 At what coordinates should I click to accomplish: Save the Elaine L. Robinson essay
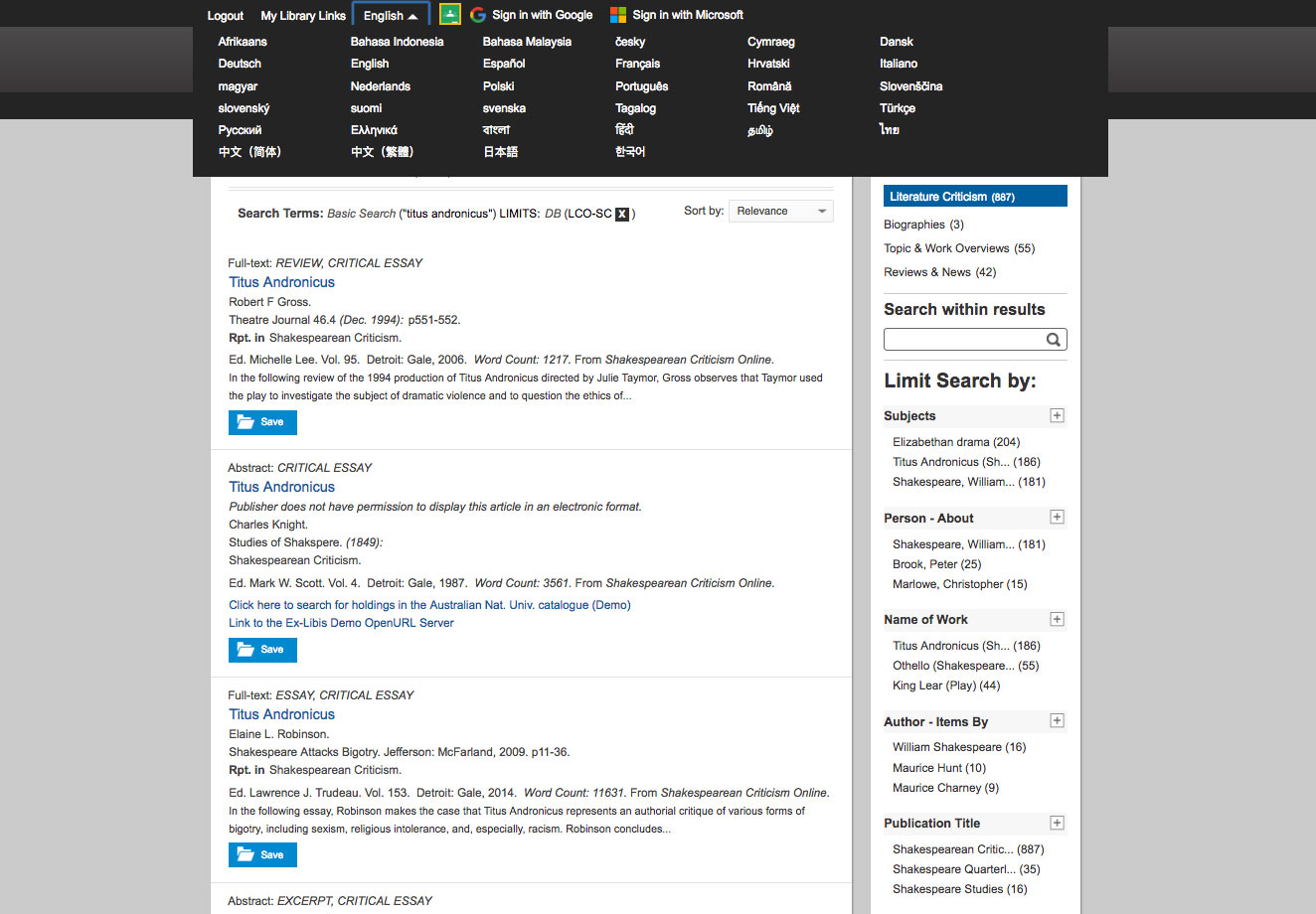point(262,855)
